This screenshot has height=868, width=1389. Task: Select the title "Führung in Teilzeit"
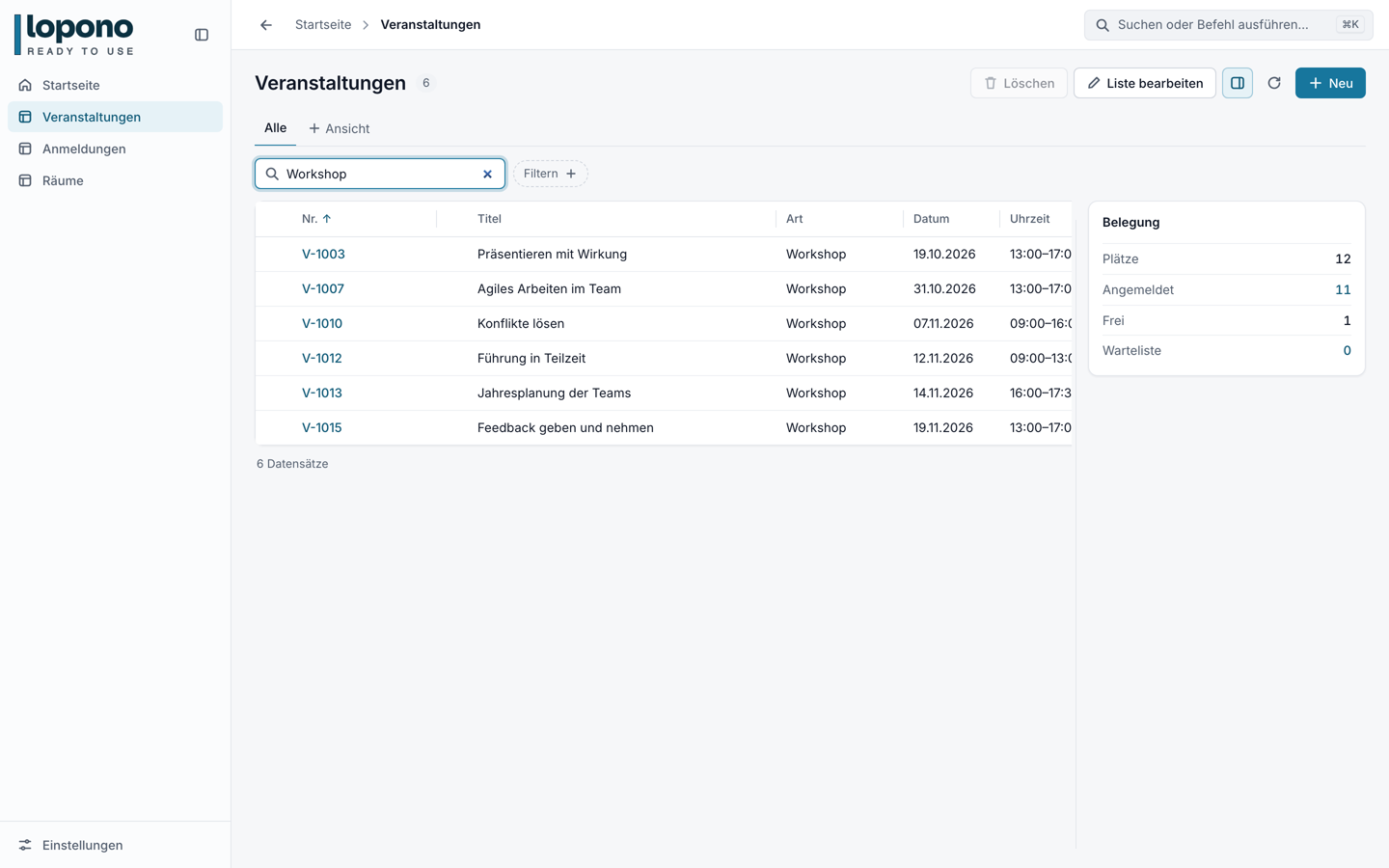click(531, 359)
